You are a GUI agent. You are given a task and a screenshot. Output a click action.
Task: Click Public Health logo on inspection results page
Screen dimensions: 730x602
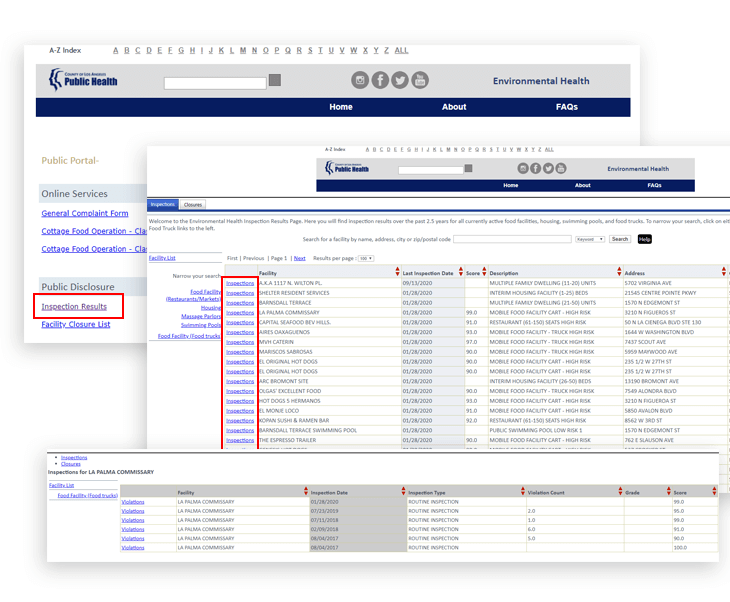click(347, 168)
